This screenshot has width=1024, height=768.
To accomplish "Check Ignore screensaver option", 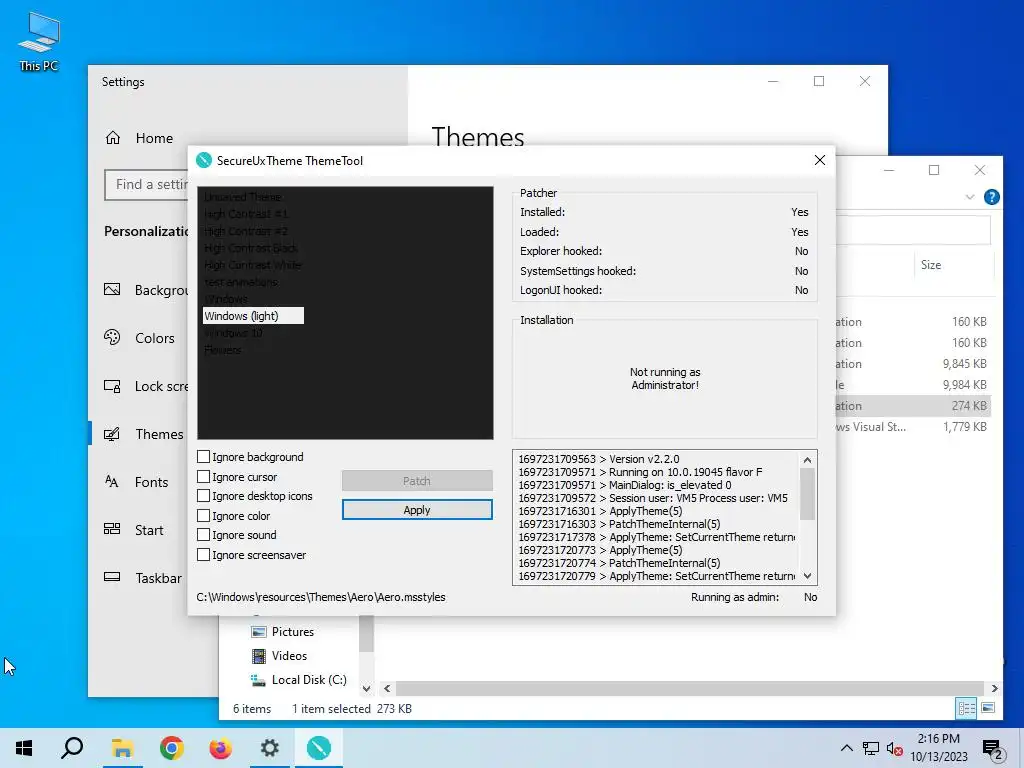I will (204, 554).
